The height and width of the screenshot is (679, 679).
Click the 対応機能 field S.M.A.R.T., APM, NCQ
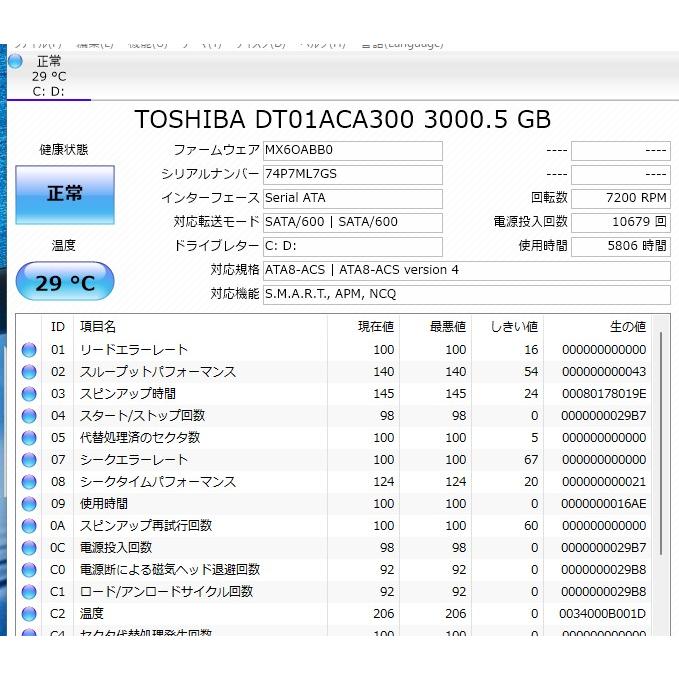[x=467, y=294]
